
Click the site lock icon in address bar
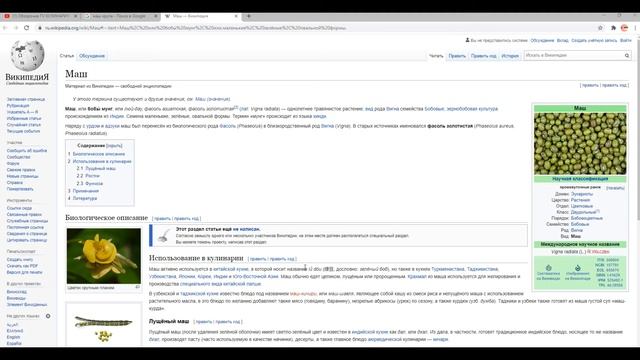point(40,28)
